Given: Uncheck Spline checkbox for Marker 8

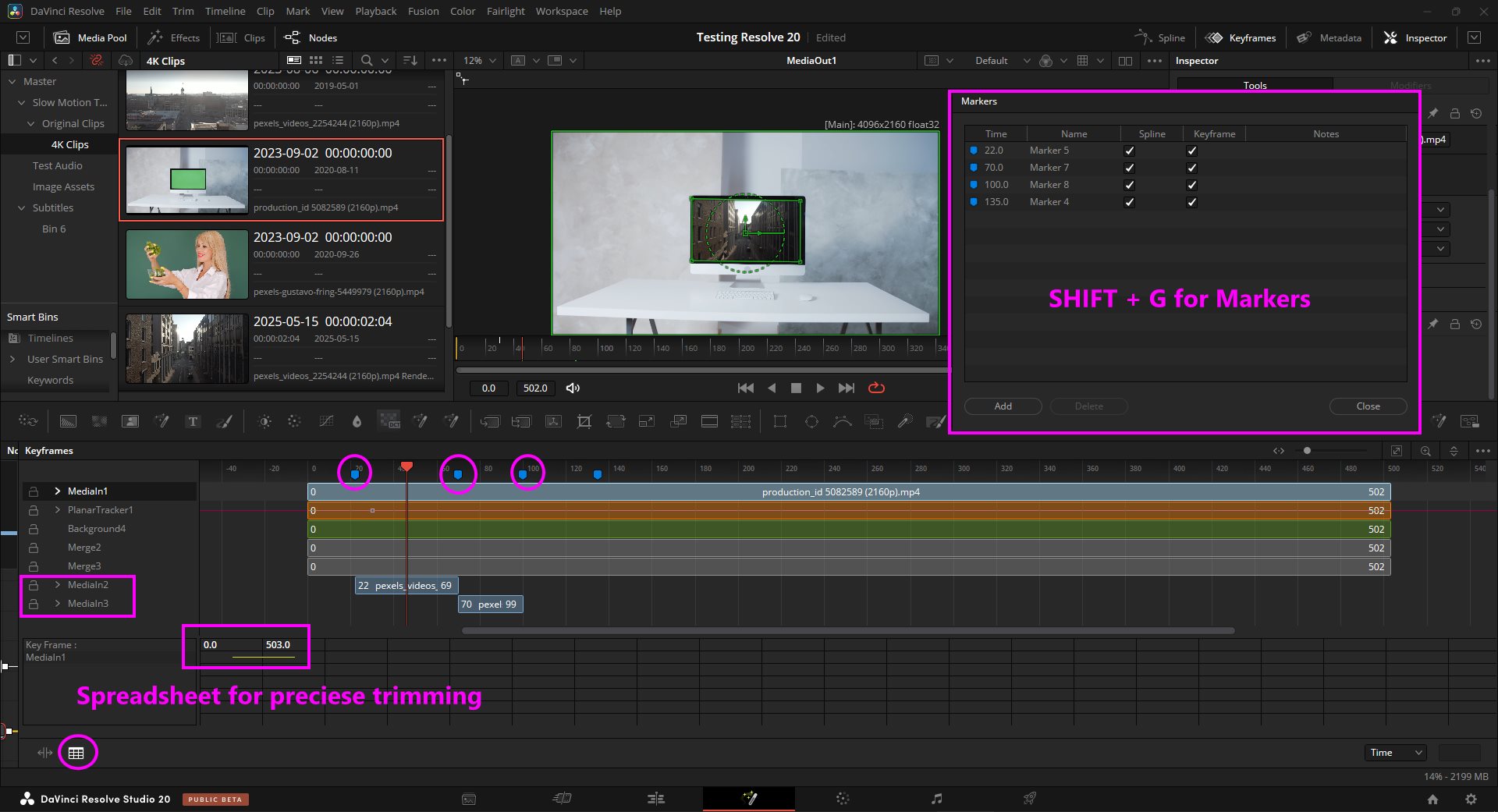Looking at the screenshot, I should click(x=1129, y=185).
